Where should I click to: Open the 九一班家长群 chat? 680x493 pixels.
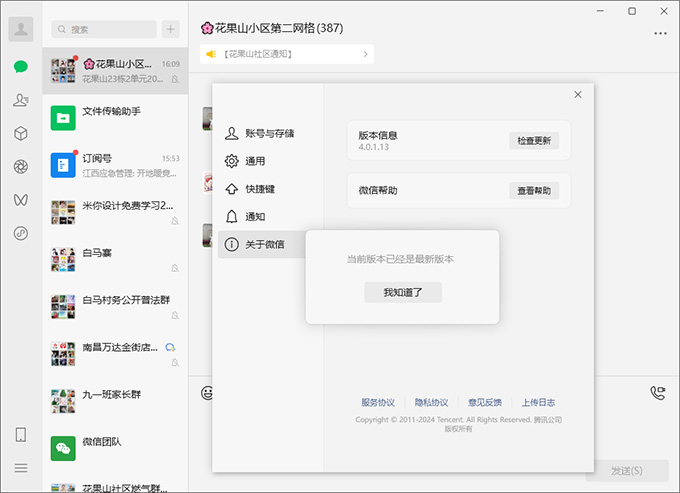click(115, 402)
